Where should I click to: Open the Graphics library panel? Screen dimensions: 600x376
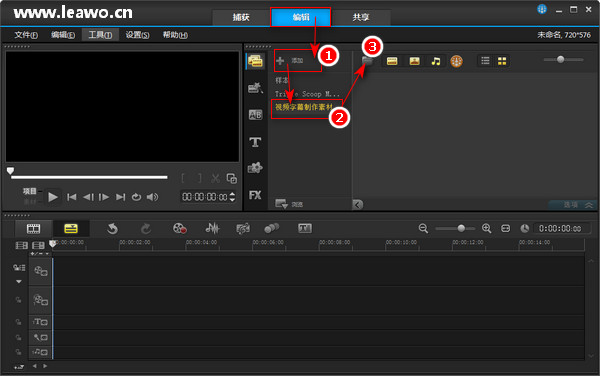point(255,168)
